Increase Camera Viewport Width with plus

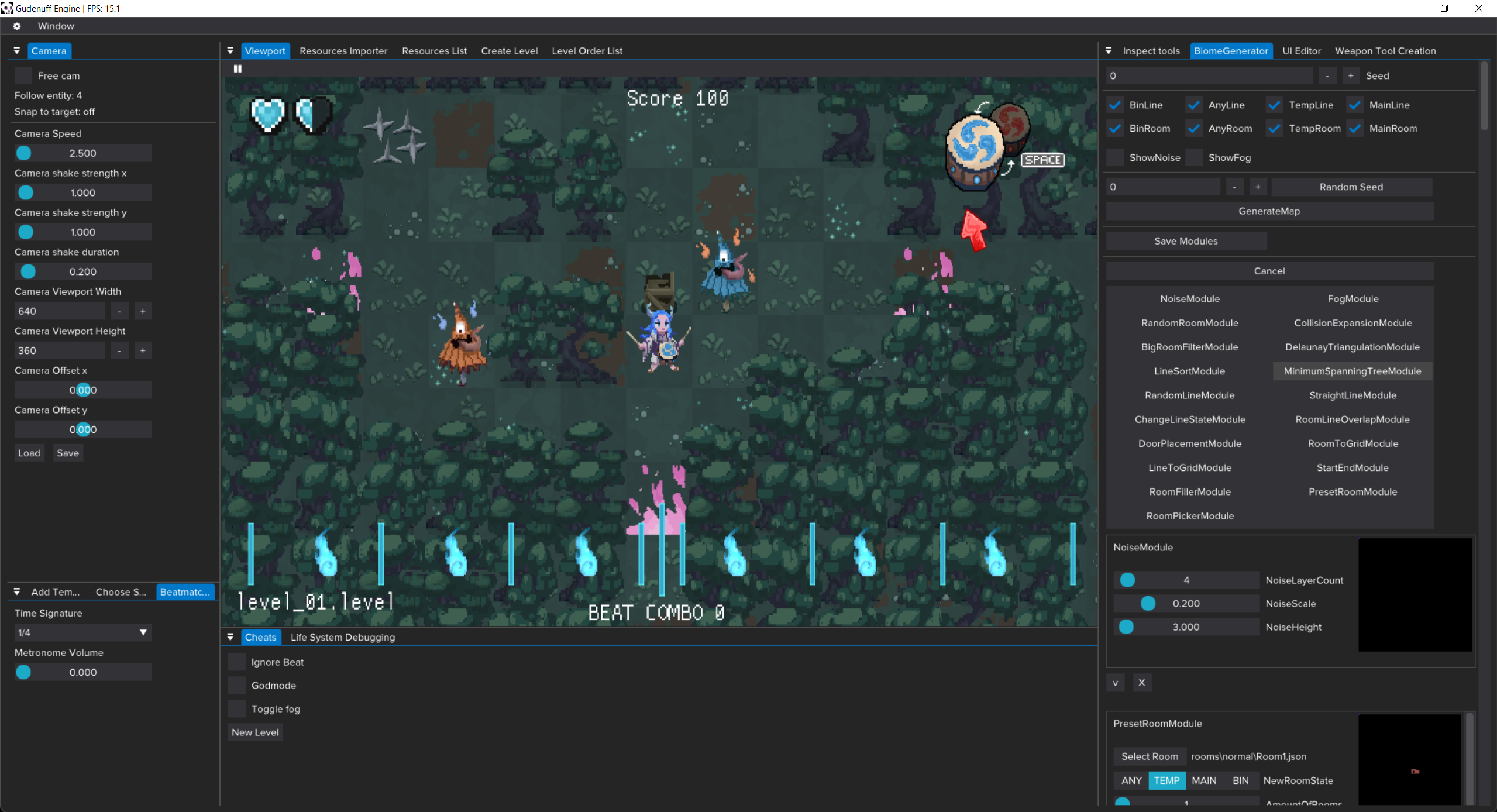click(143, 311)
